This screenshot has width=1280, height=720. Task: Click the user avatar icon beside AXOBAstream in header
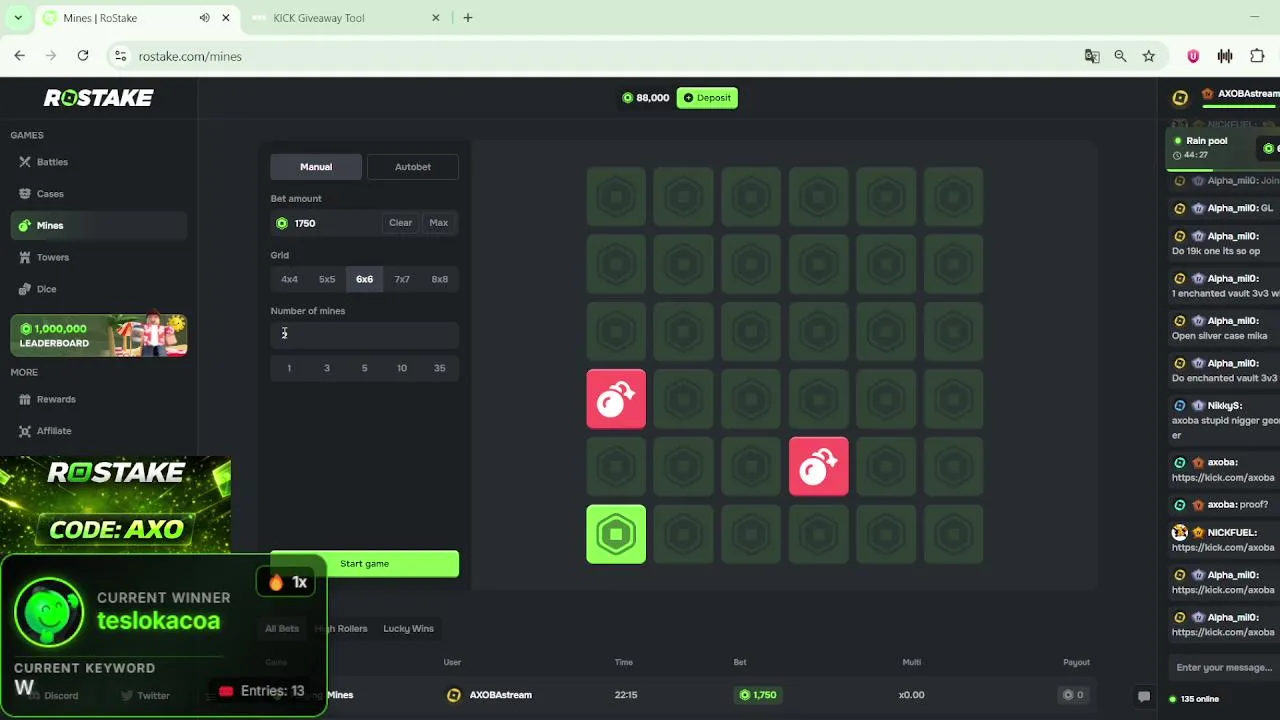click(x=1180, y=97)
